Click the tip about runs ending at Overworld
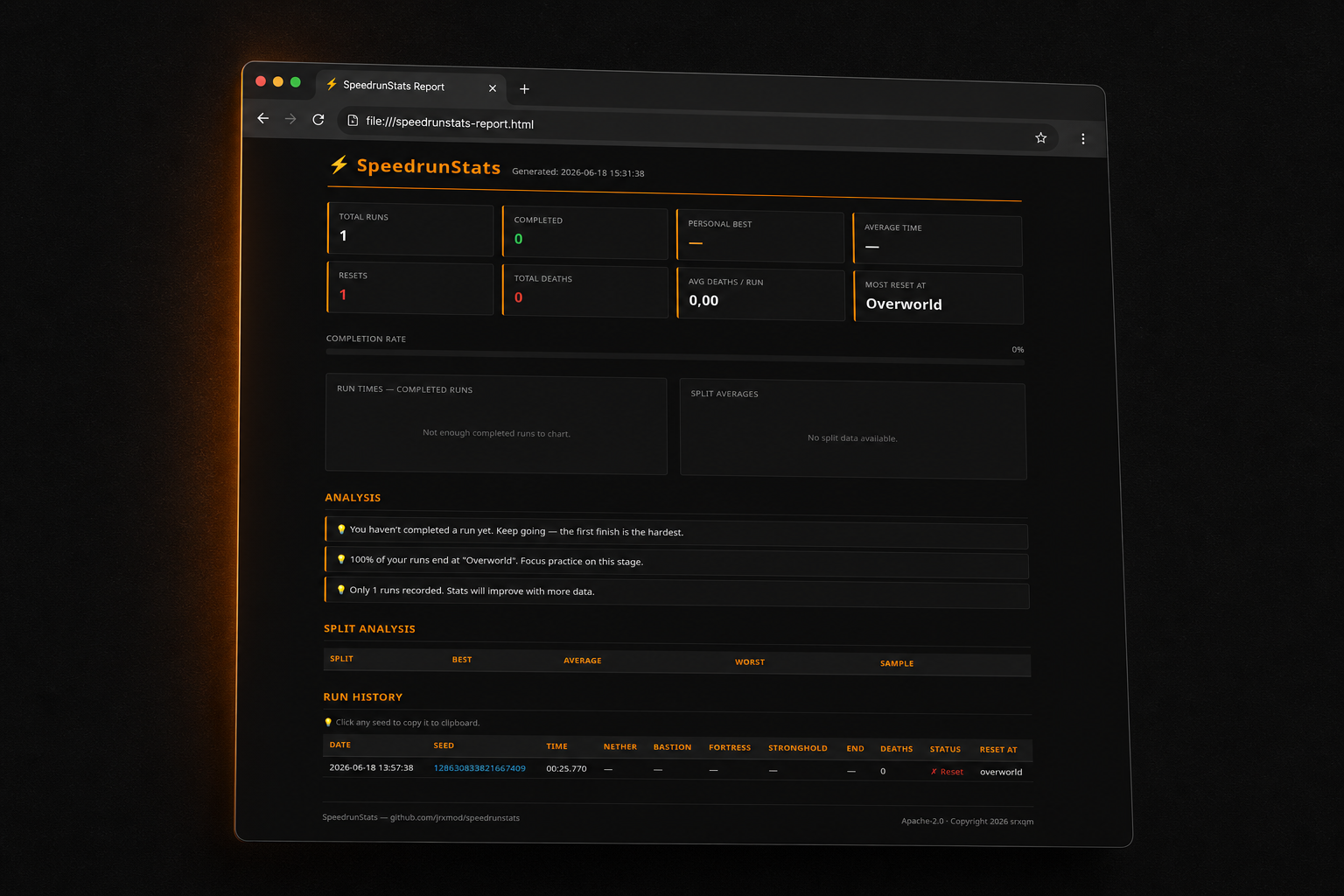The image size is (1344, 896). pos(676,563)
